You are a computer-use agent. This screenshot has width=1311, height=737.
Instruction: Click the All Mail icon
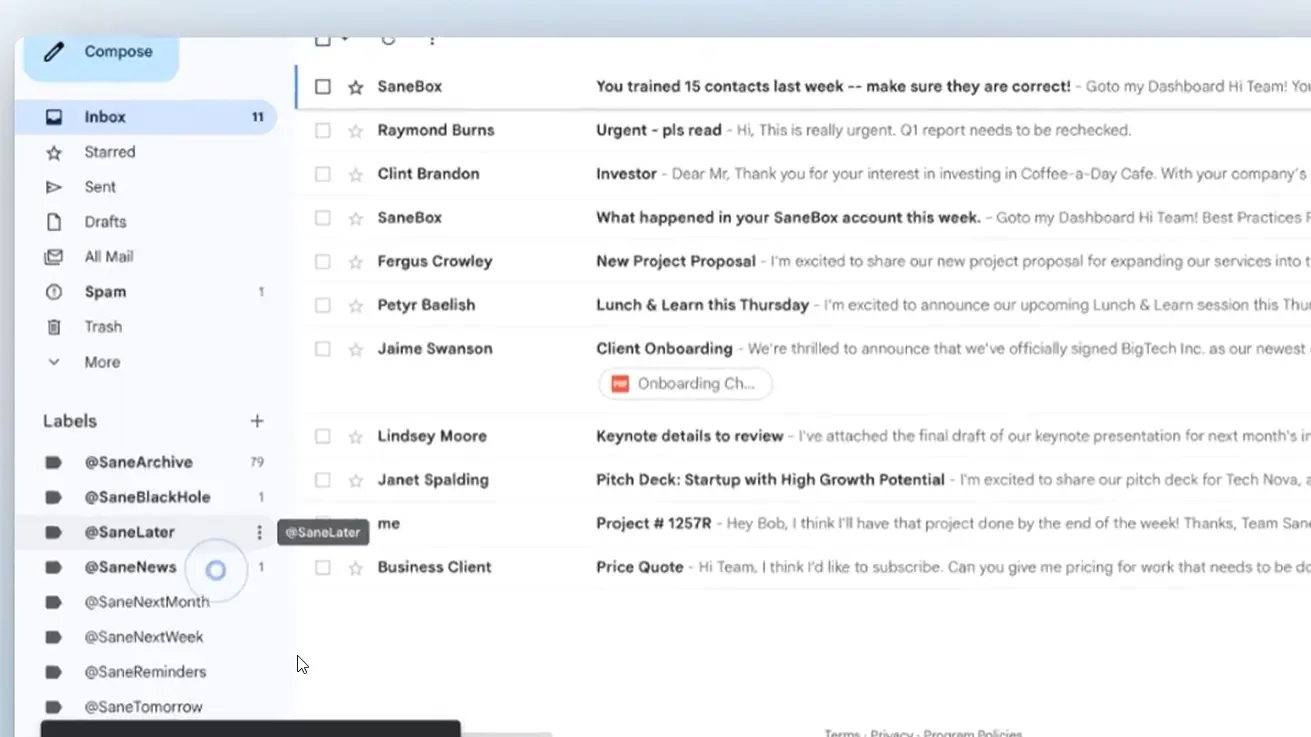(54, 257)
